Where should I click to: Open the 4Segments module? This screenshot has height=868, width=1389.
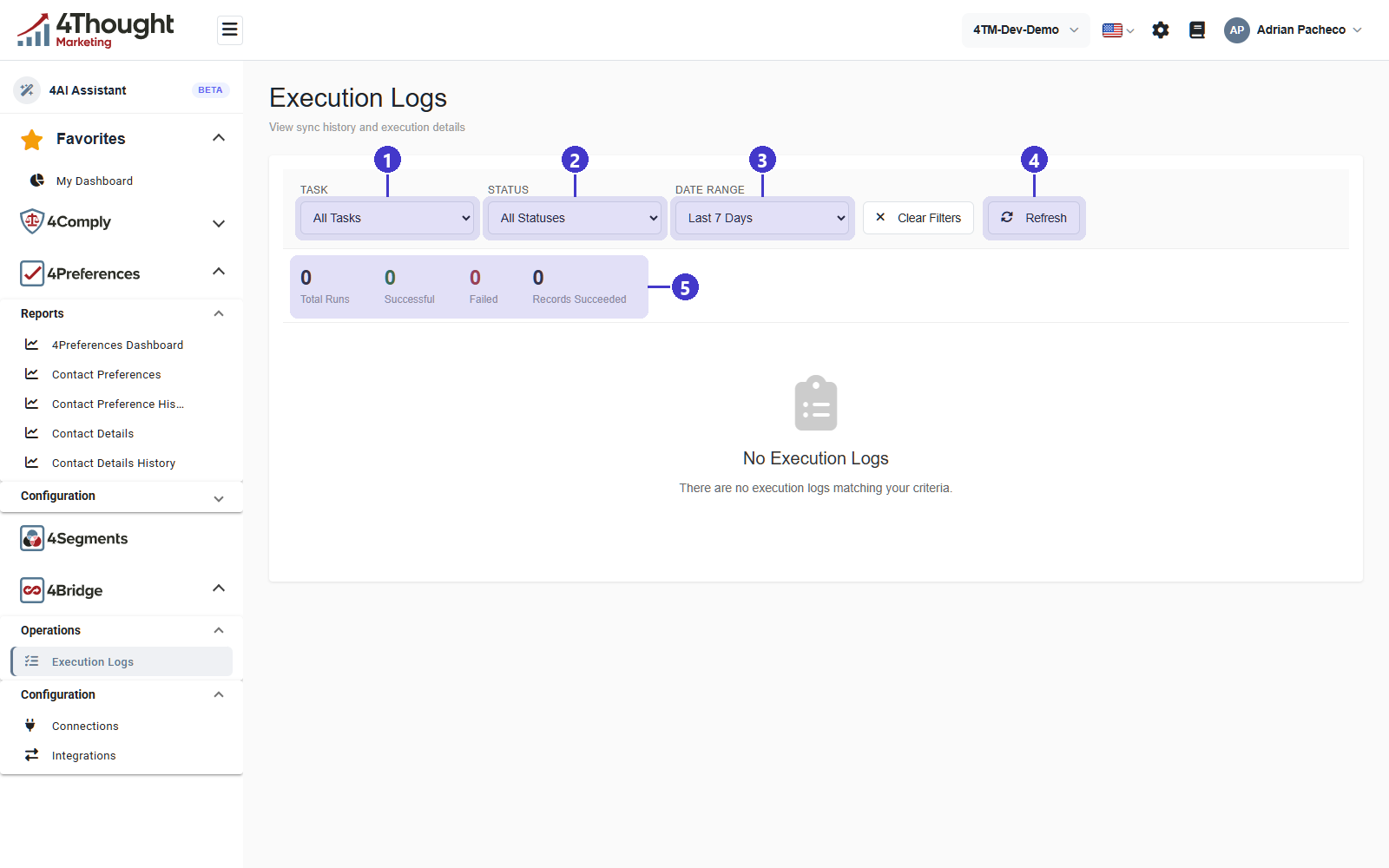[87, 538]
